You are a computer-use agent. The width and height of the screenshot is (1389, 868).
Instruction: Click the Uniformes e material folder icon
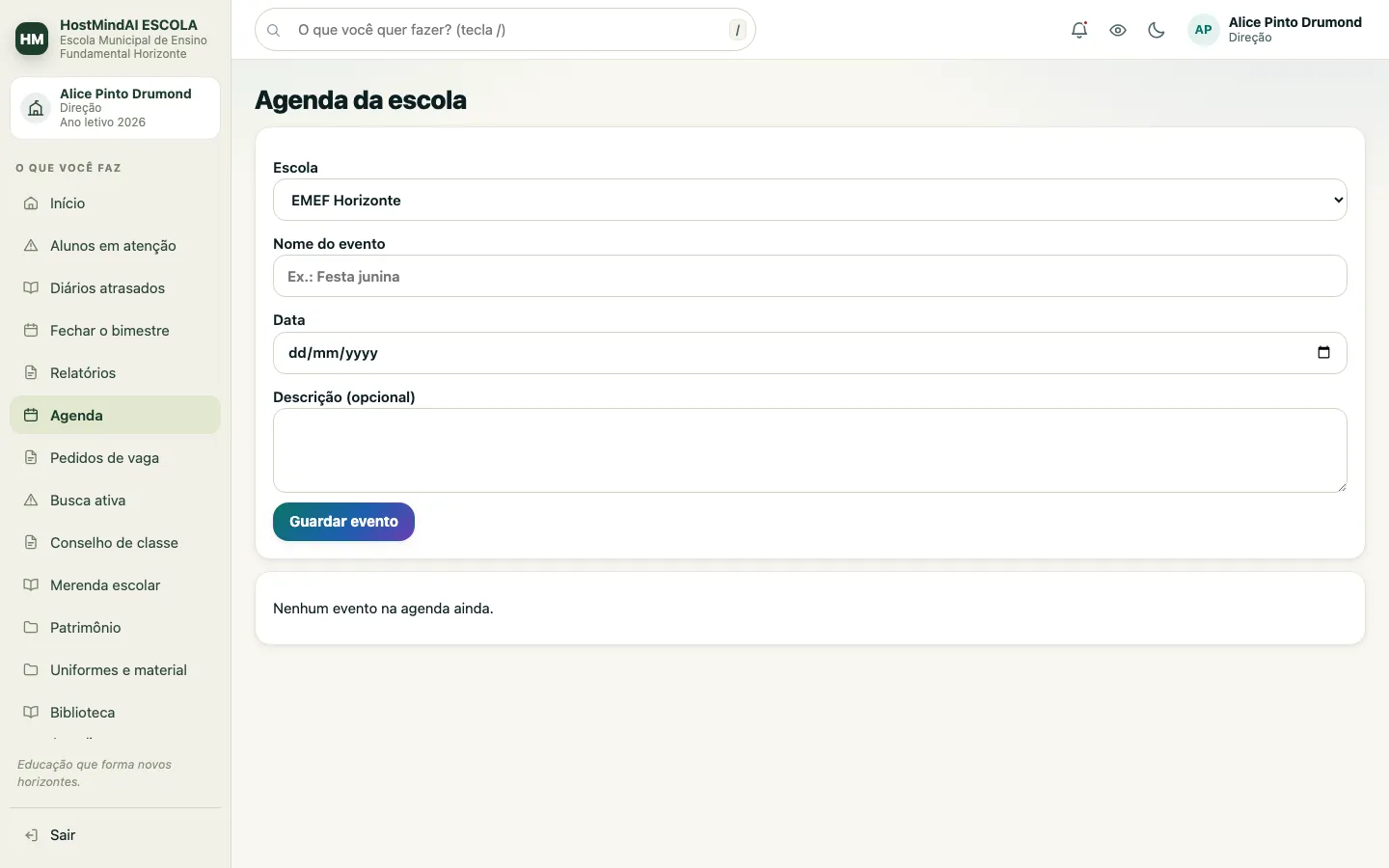click(x=31, y=670)
